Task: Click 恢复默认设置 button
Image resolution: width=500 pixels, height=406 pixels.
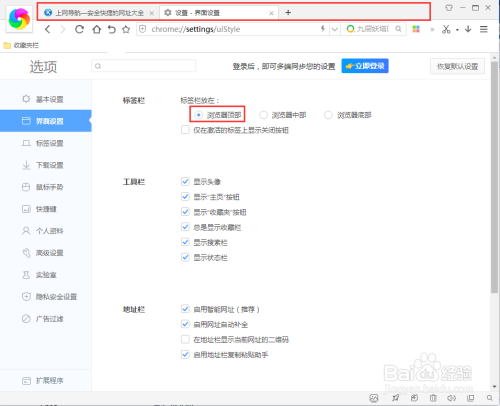Action: [x=457, y=66]
